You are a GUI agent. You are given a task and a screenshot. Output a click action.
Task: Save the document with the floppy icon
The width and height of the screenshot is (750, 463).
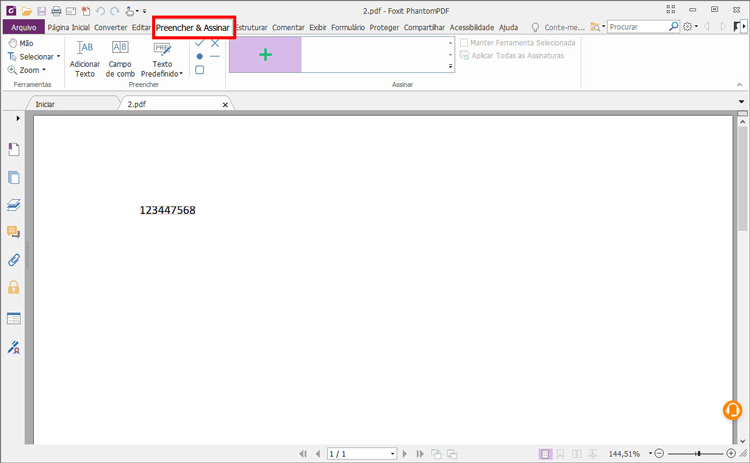point(42,11)
